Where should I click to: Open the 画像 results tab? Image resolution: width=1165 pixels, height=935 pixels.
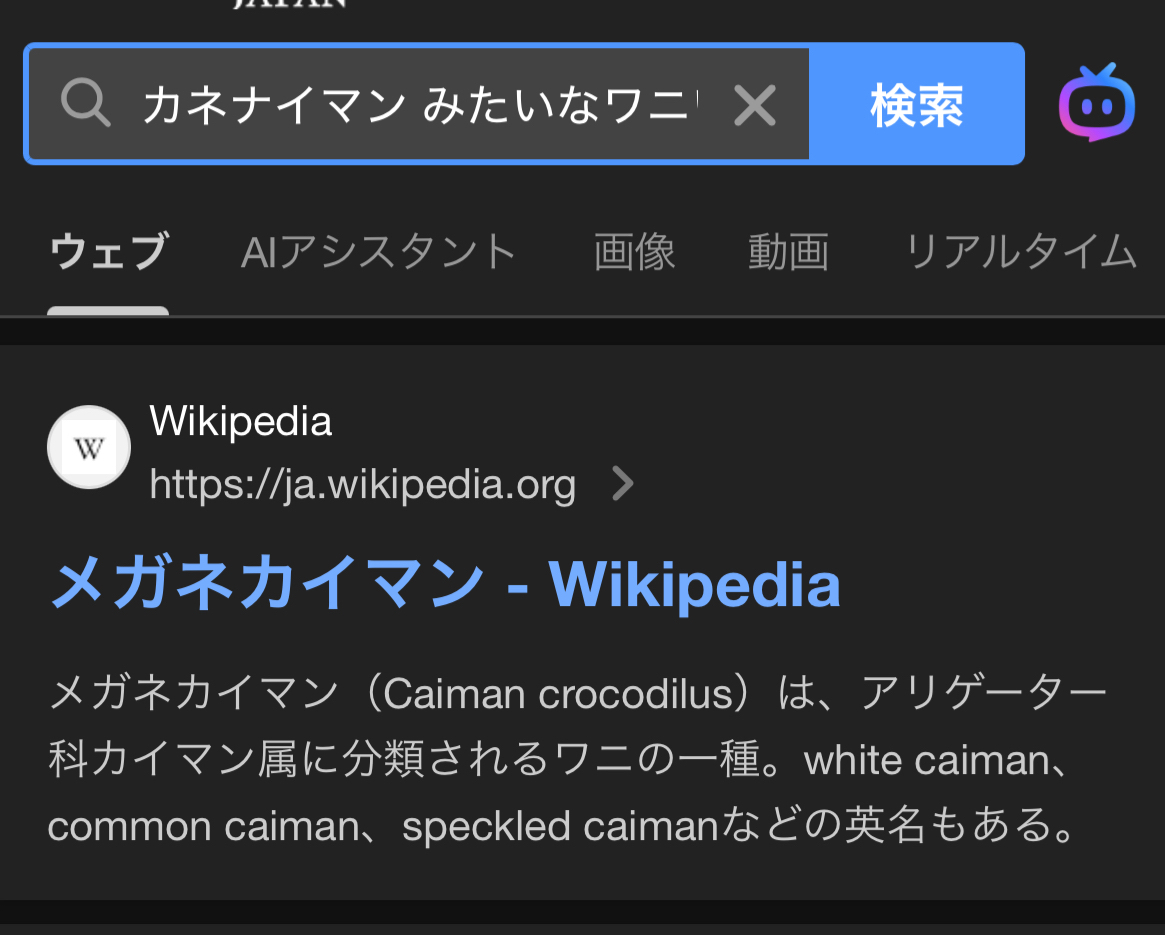coord(634,252)
